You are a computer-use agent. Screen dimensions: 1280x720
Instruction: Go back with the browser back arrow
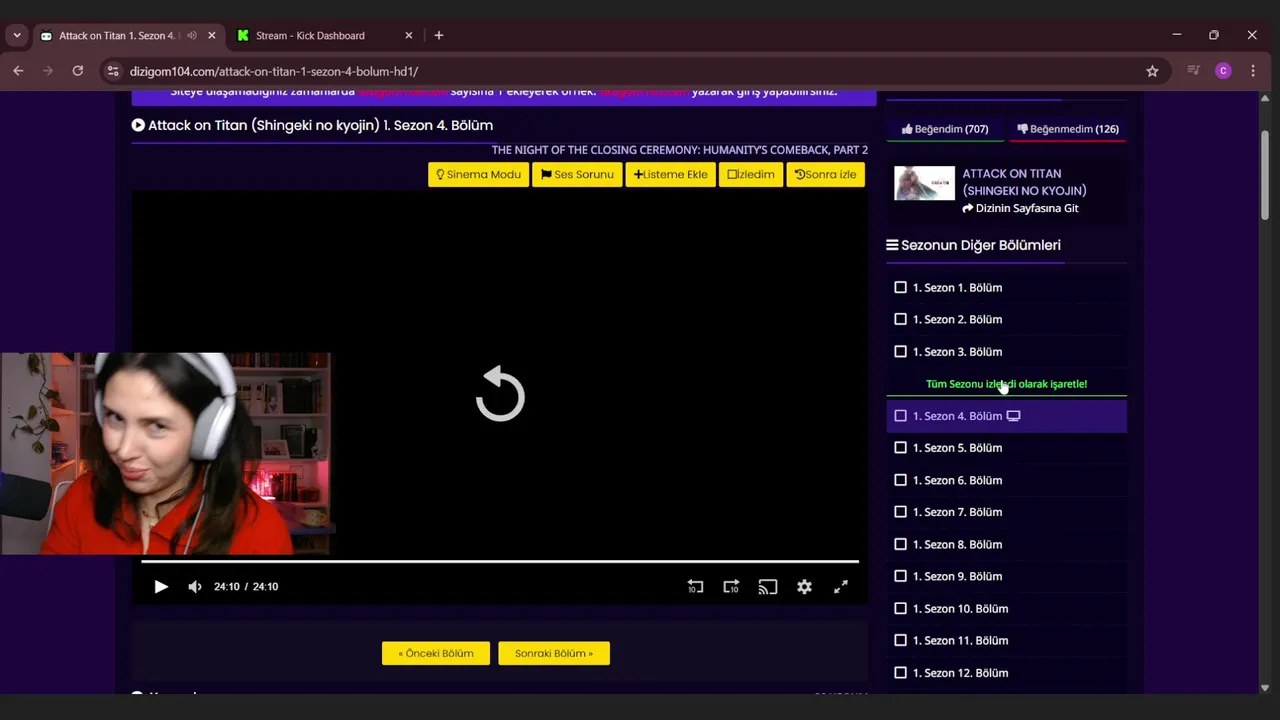[18, 71]
